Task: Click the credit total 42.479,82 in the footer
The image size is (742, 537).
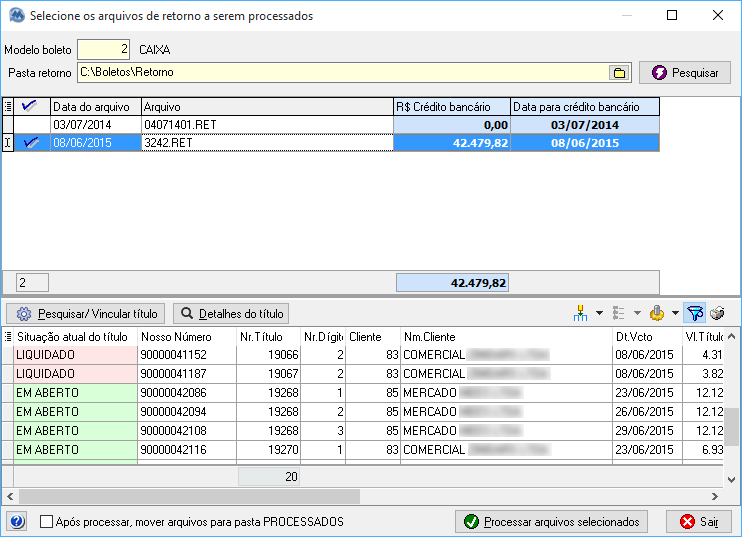Action: [x=452, y=283]
